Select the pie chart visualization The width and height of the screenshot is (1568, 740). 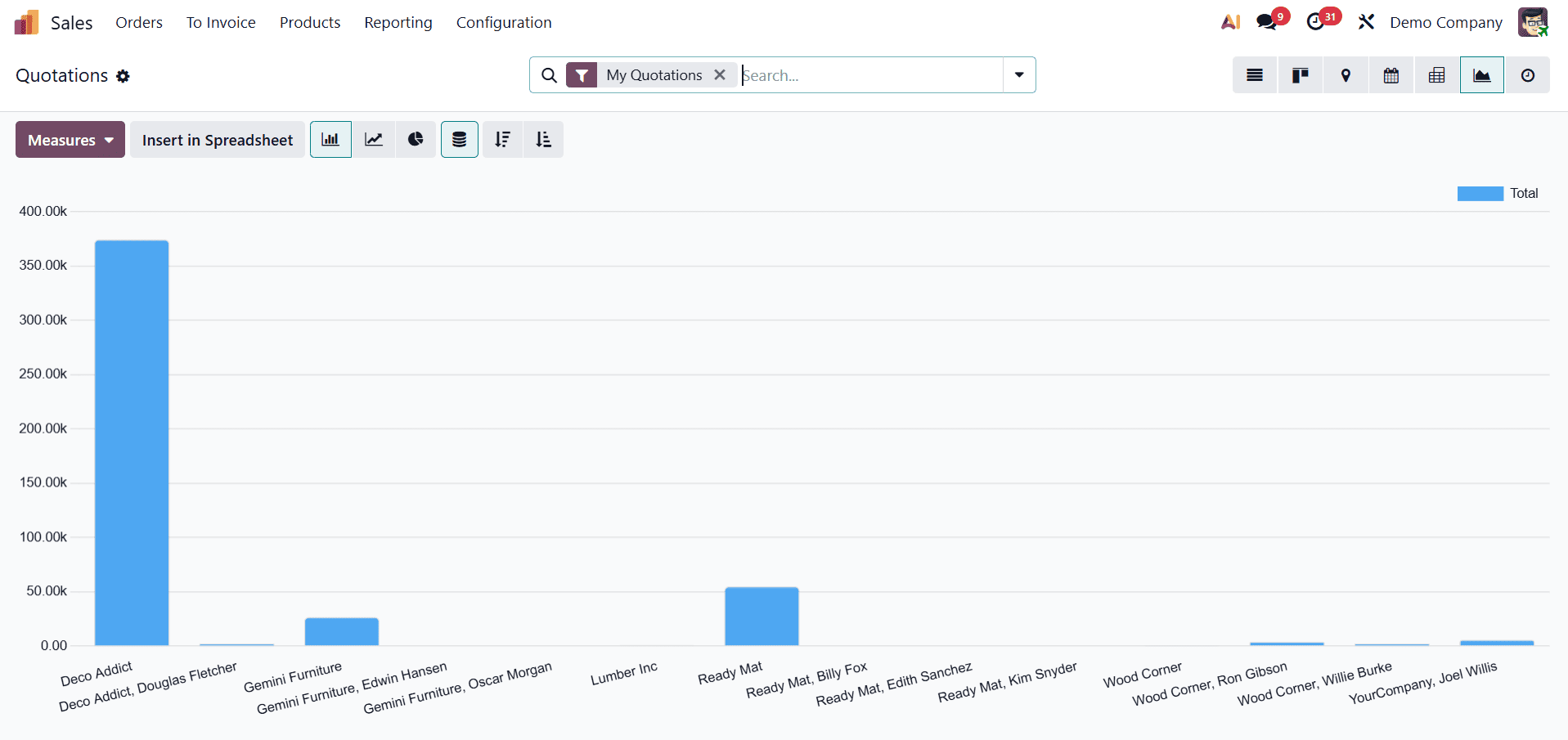click(416, 139)
